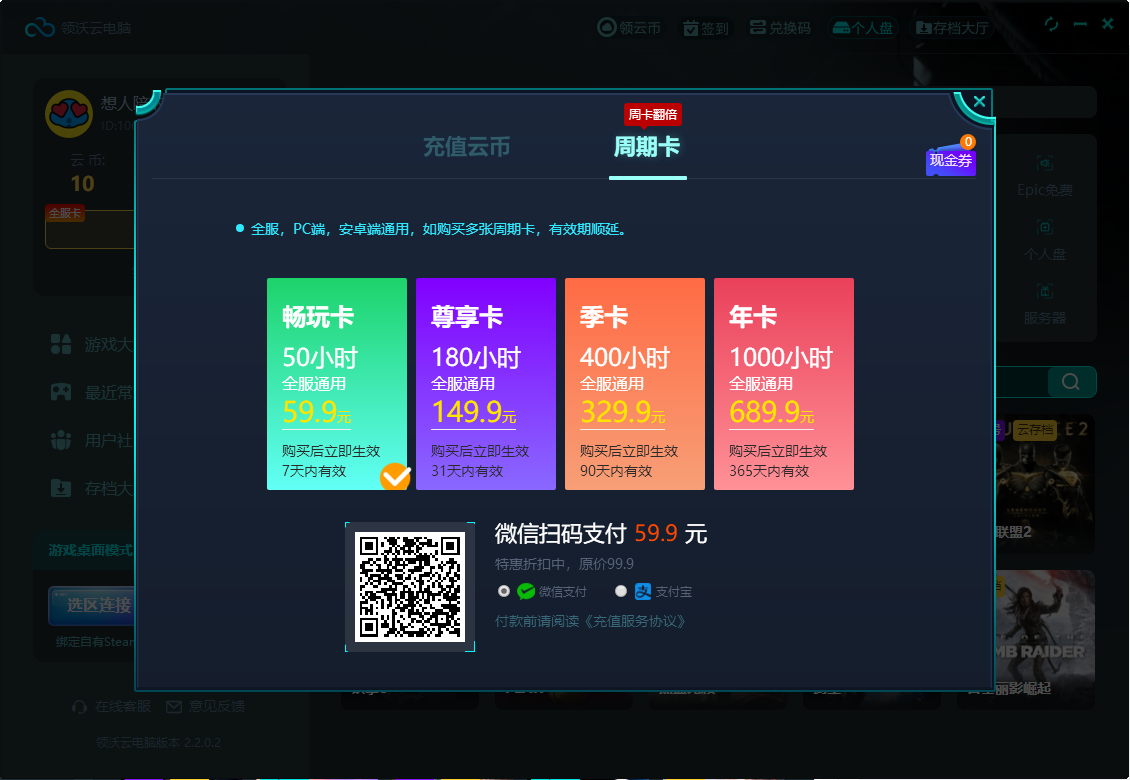Viewport: 1130px width, 780px height.
Task: Click the 选区连接 button
Action: pos(92,606)
